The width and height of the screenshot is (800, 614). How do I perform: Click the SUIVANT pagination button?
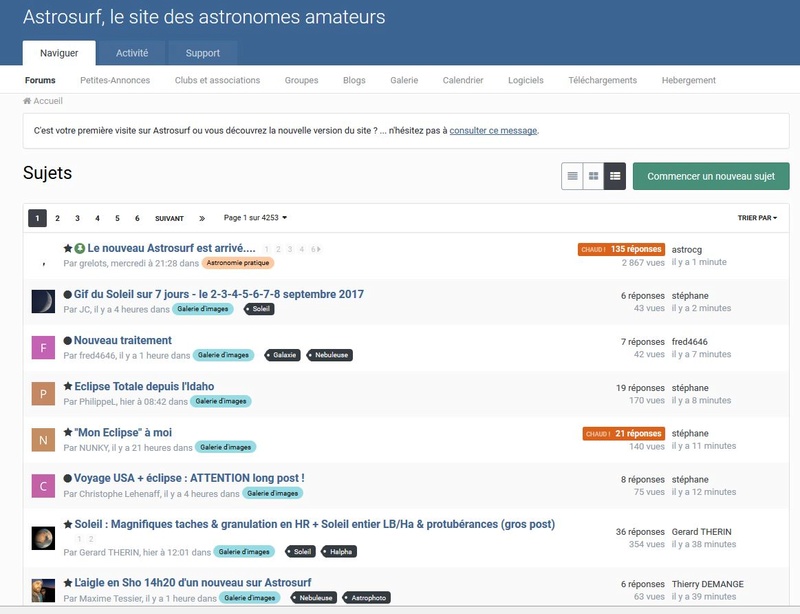169,218
